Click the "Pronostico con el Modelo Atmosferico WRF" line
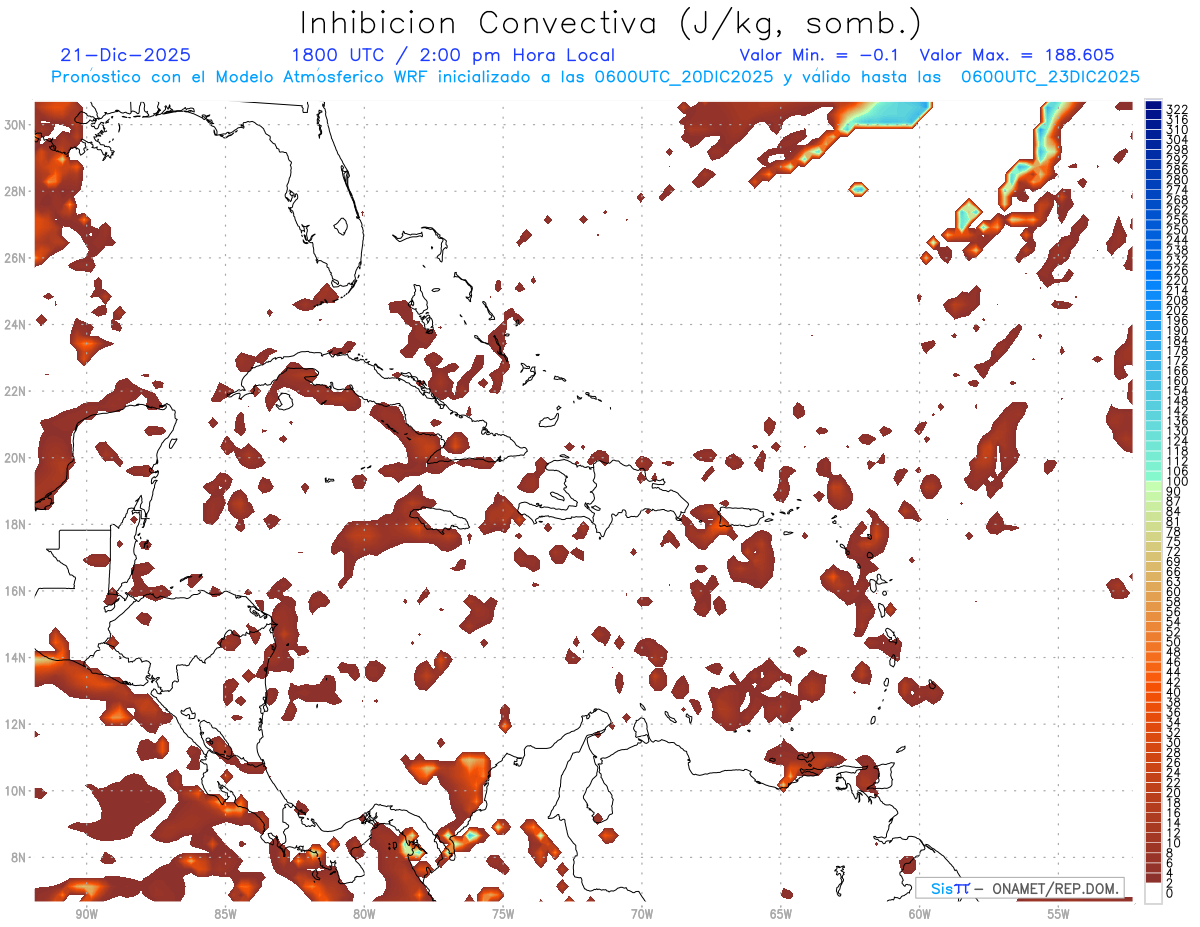The height and width of the screenshot is (927, 1200). click(595, 77)
